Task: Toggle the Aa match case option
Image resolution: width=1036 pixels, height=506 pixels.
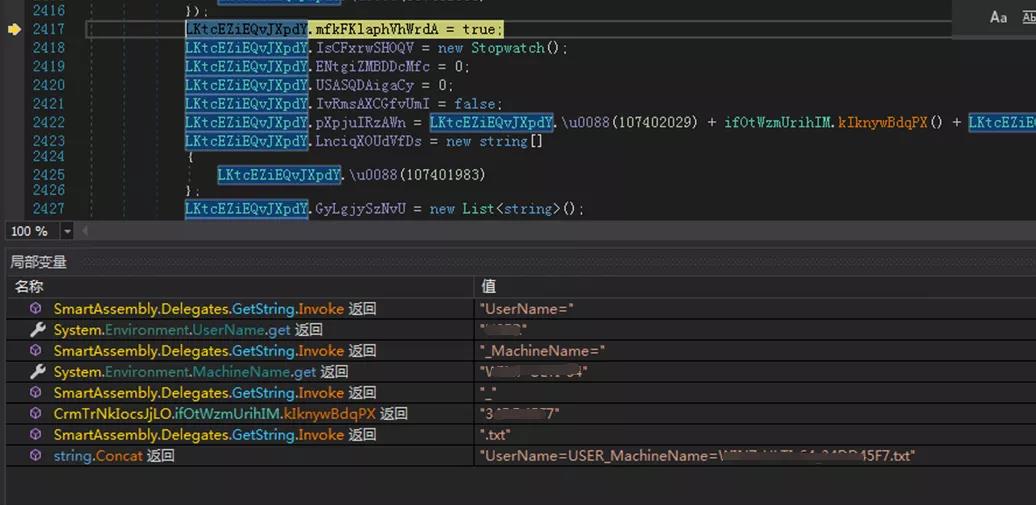Action: 998,17
